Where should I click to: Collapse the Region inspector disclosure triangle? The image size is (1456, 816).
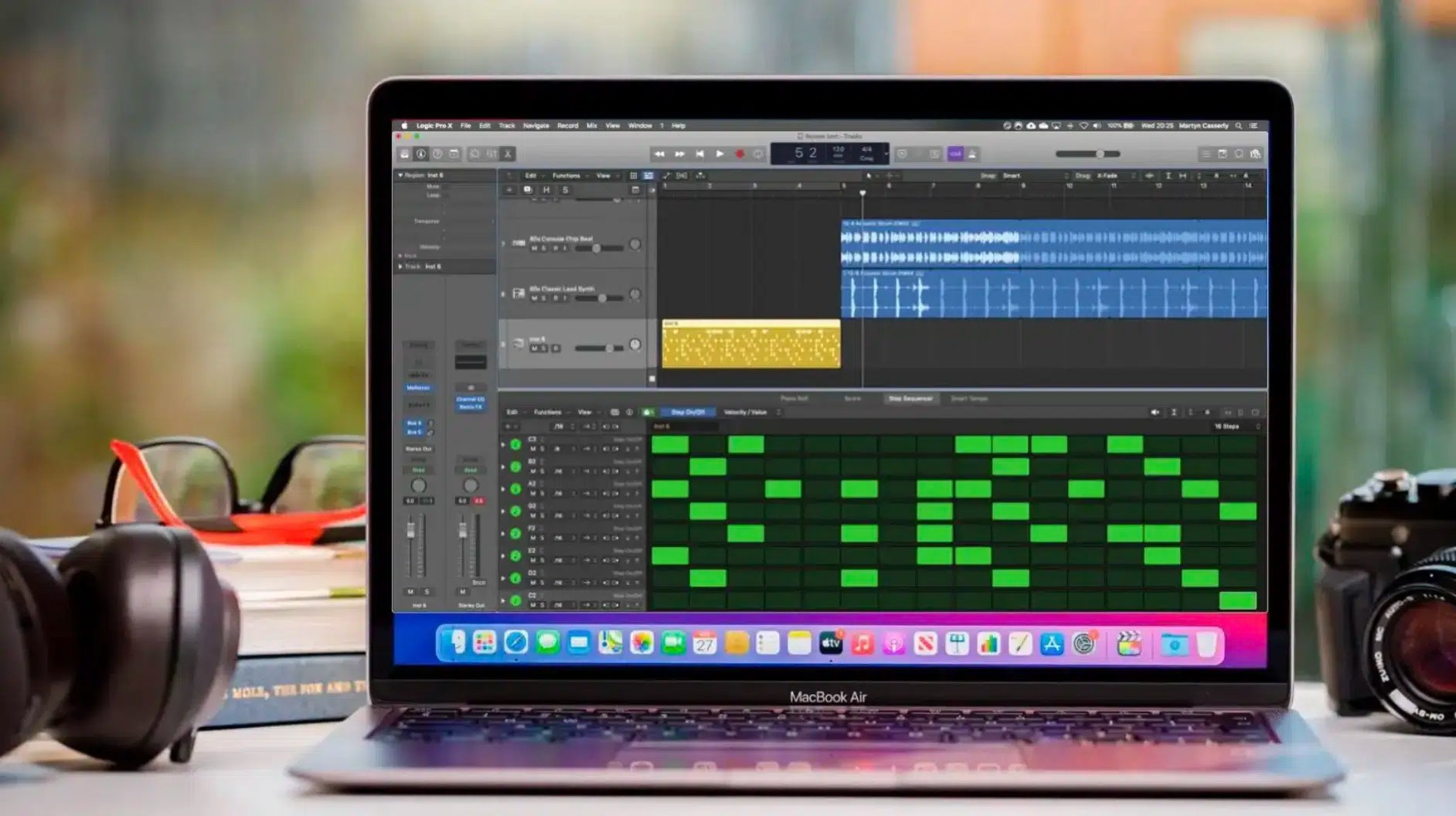(x=400, y=175)
